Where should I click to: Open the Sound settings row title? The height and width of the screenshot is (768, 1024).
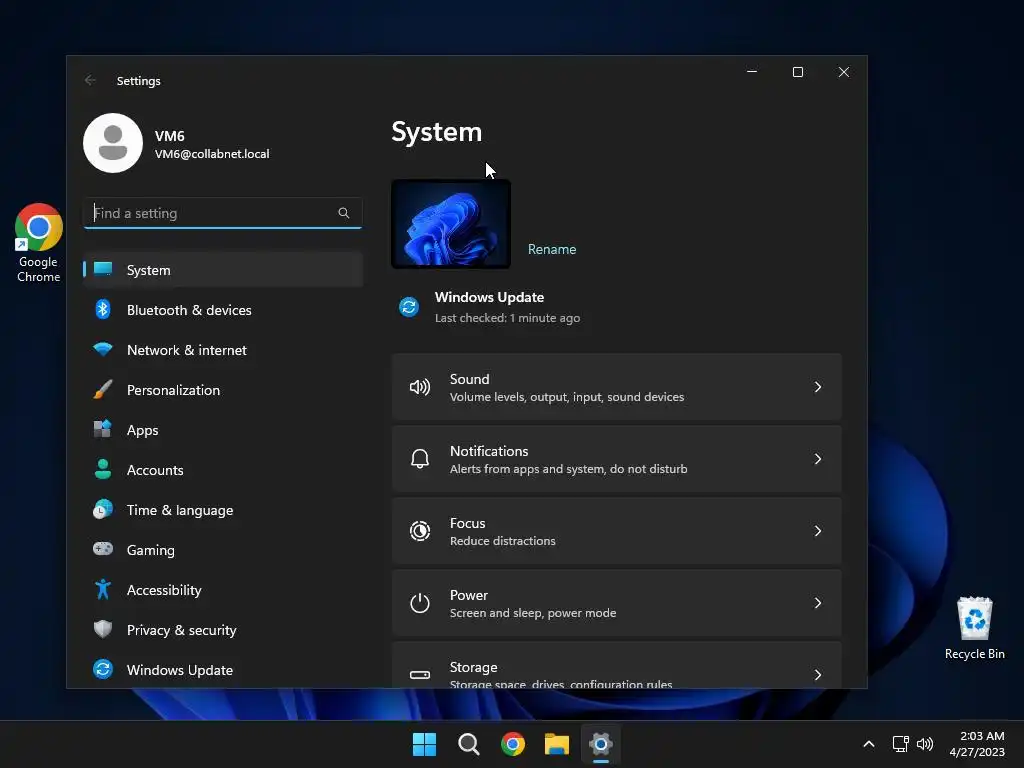tap(470, 379)
